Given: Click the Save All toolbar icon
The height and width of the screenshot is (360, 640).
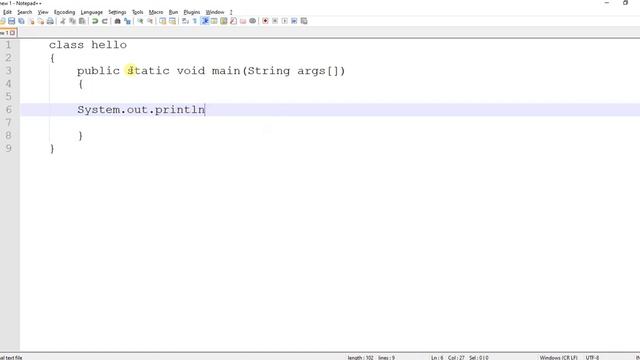Looking at the screenshot, I should [x=21, y=21].
